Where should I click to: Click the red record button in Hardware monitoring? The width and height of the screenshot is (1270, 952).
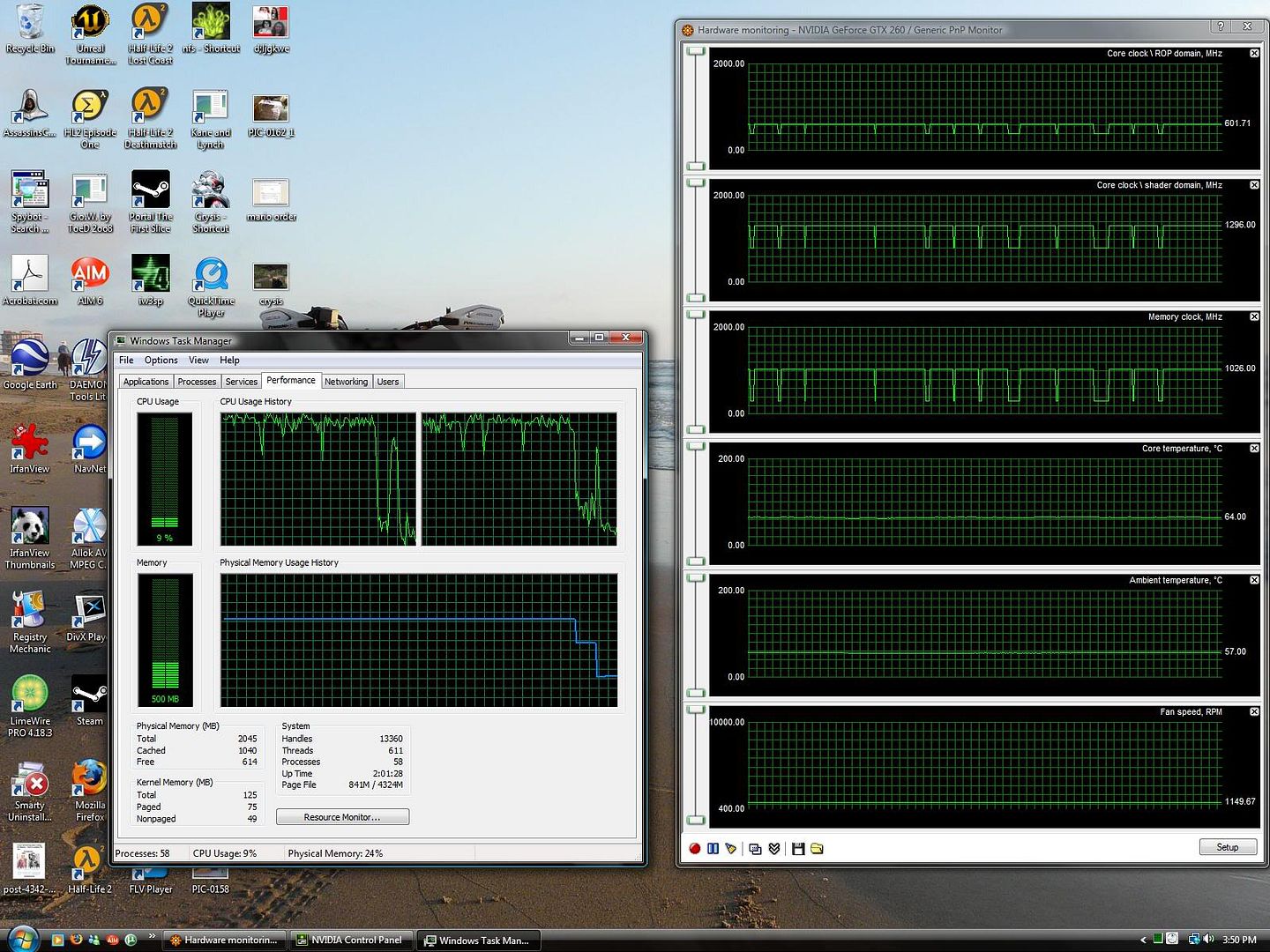pyautogui.click(x=695, y=848)
